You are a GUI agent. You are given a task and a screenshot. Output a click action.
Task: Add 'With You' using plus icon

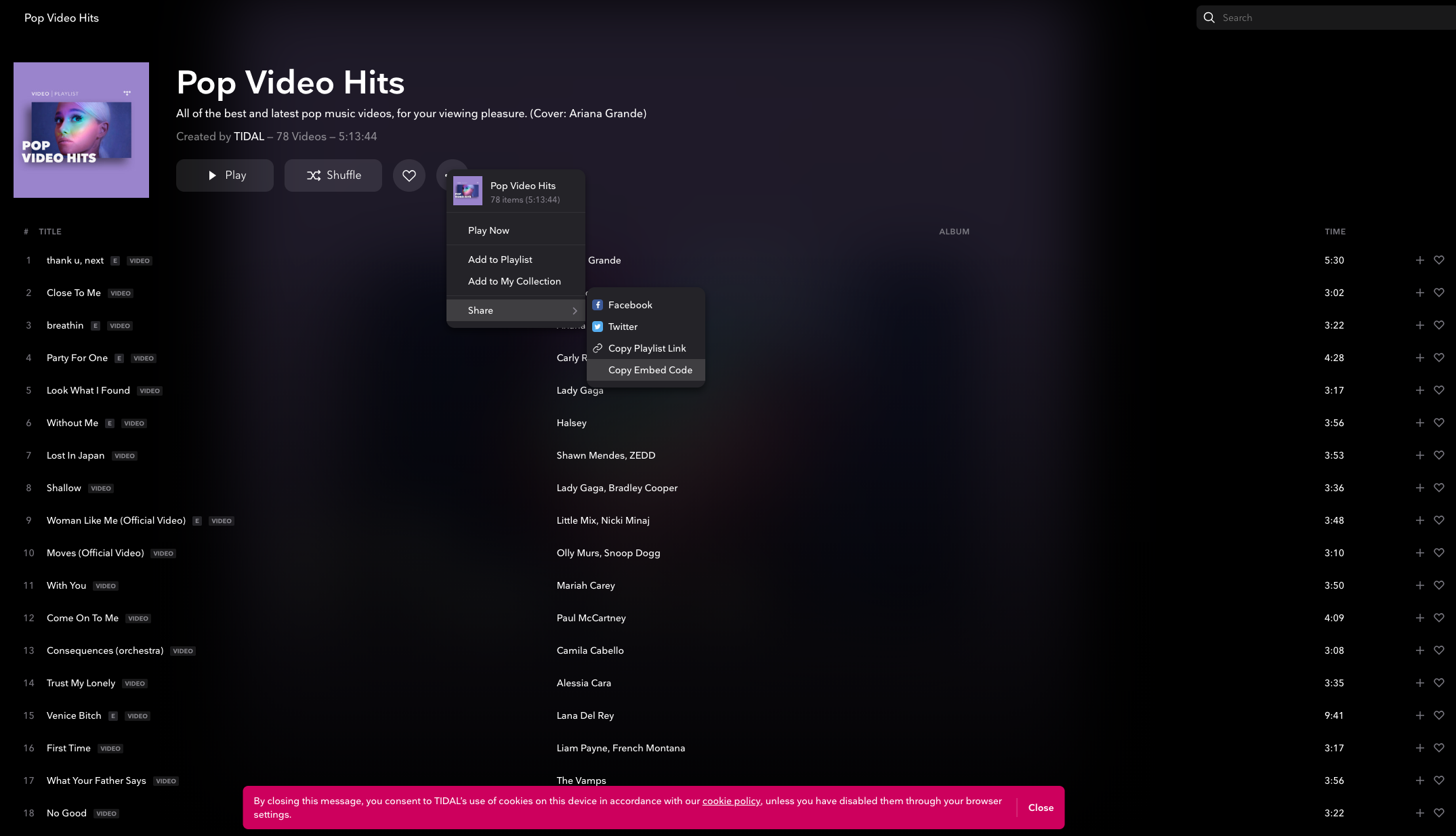1419,585
